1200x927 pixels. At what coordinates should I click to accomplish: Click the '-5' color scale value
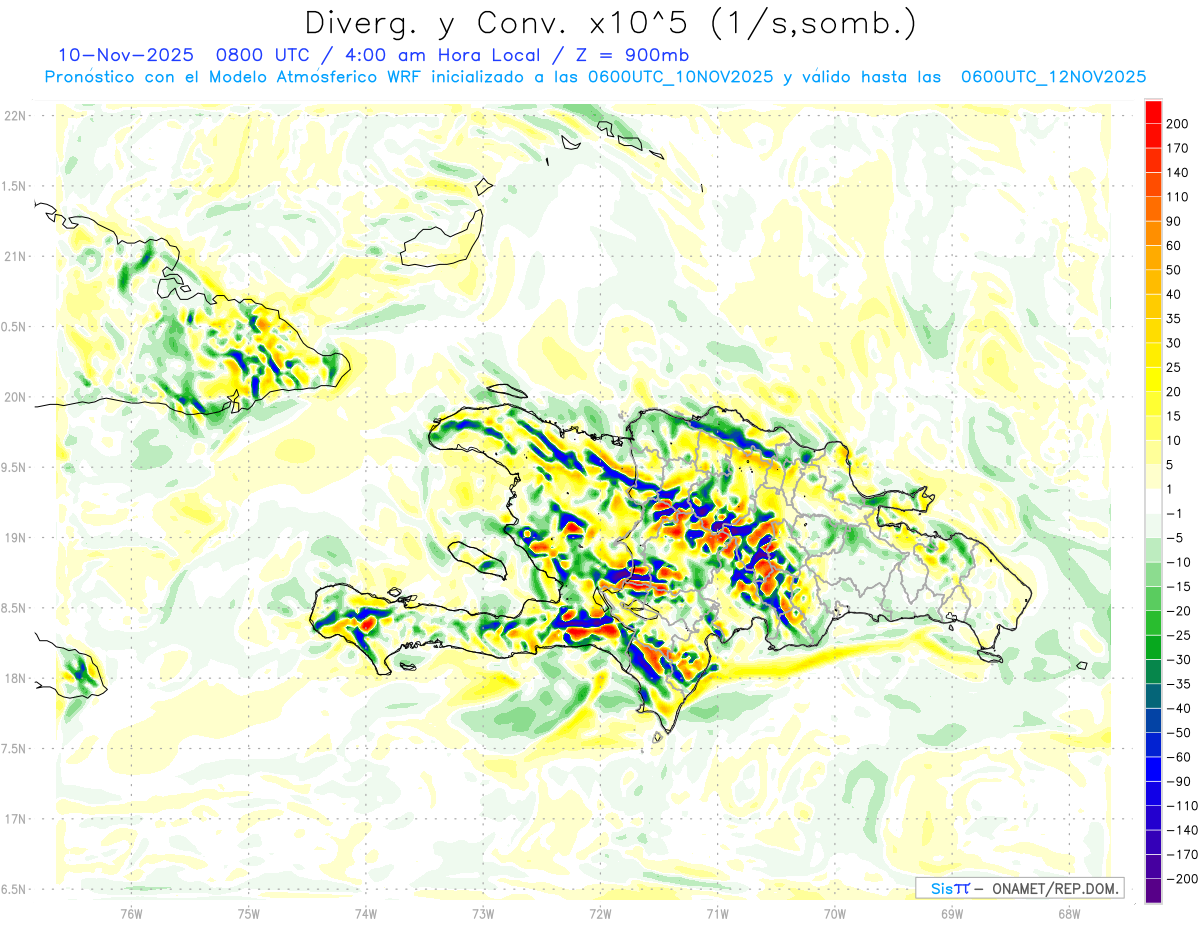(1177, 538)
